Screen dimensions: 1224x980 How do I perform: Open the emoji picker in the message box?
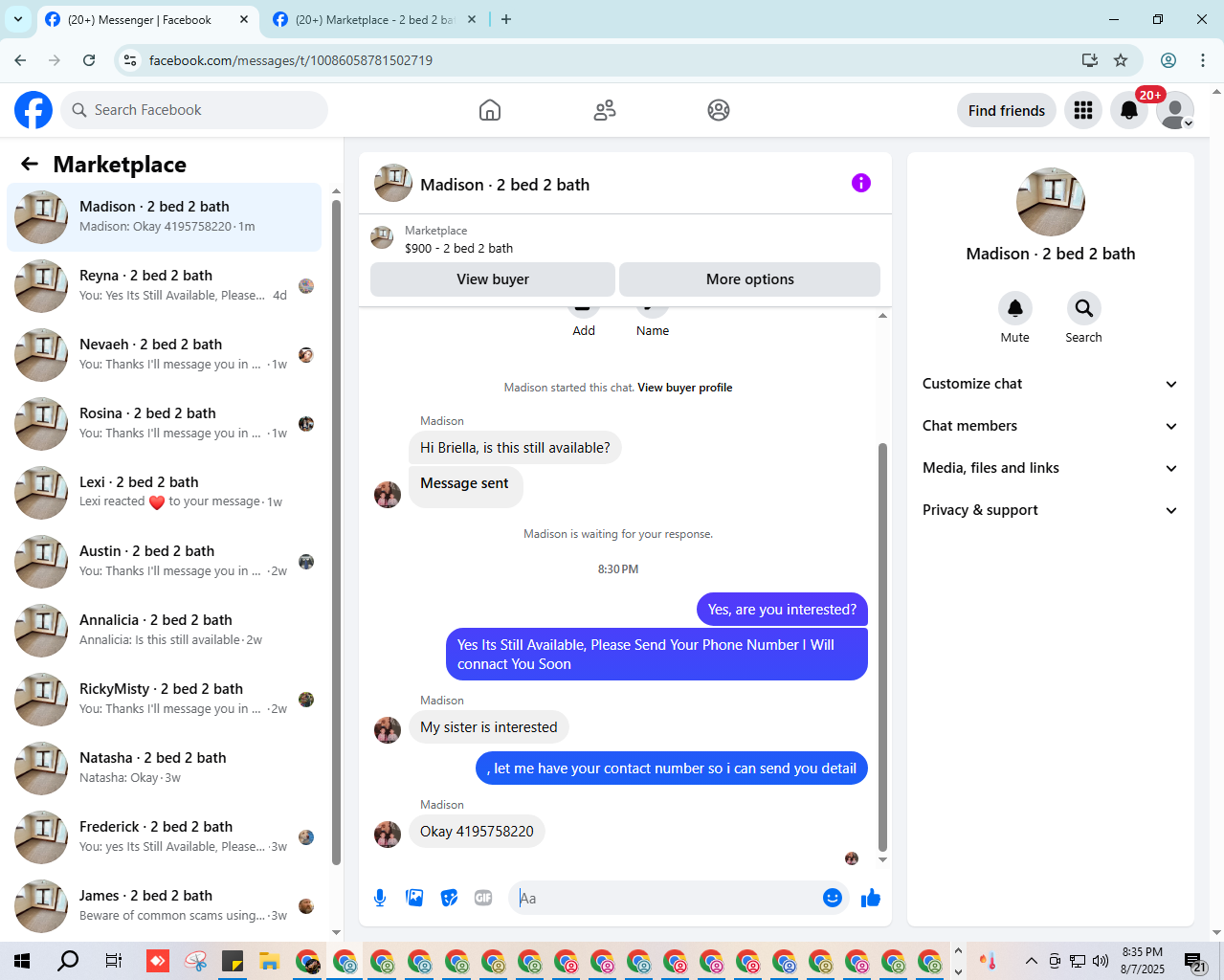click(x=833, y=898)
